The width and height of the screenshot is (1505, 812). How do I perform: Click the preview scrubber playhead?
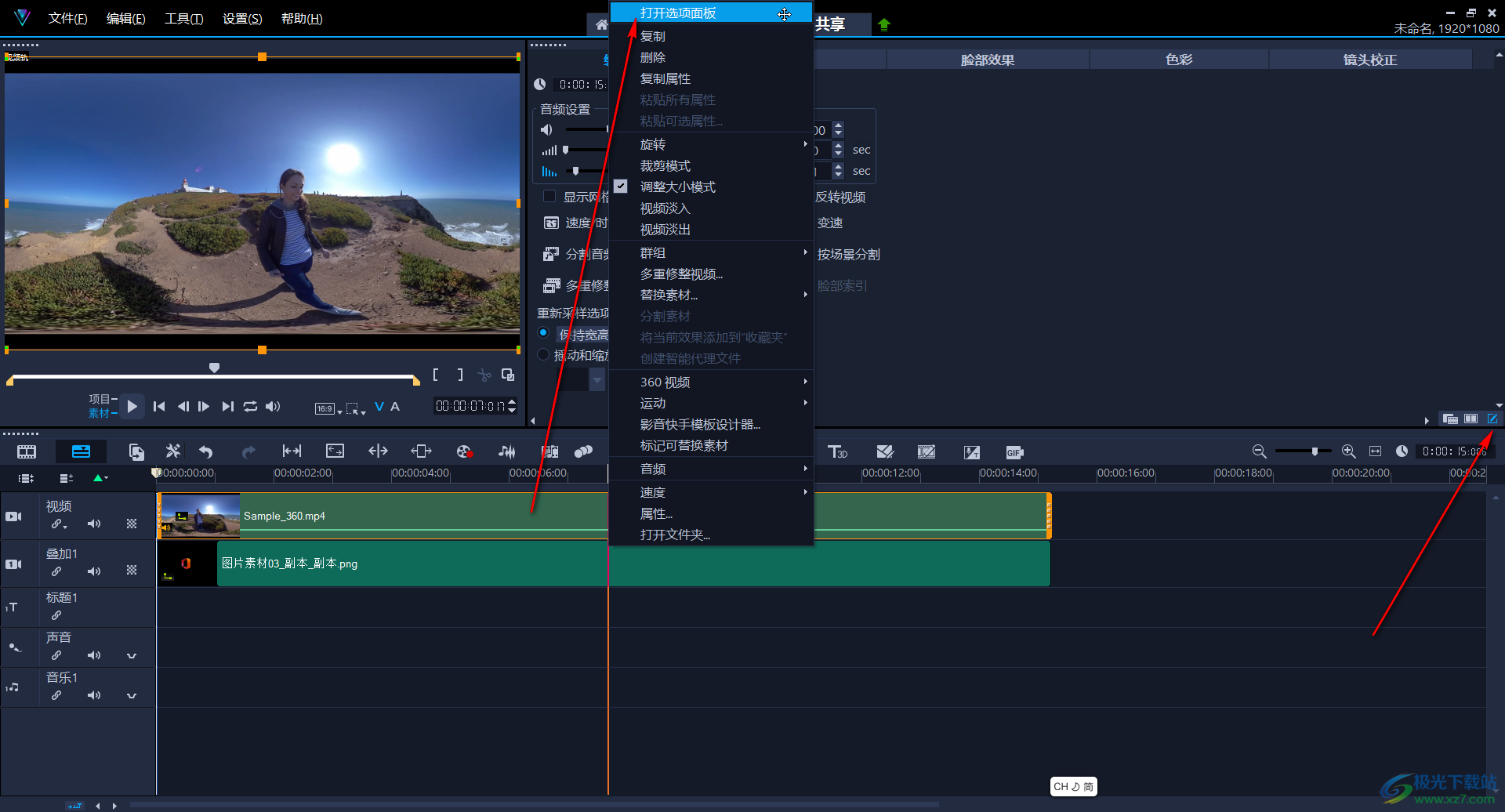(x=214, y=367)
